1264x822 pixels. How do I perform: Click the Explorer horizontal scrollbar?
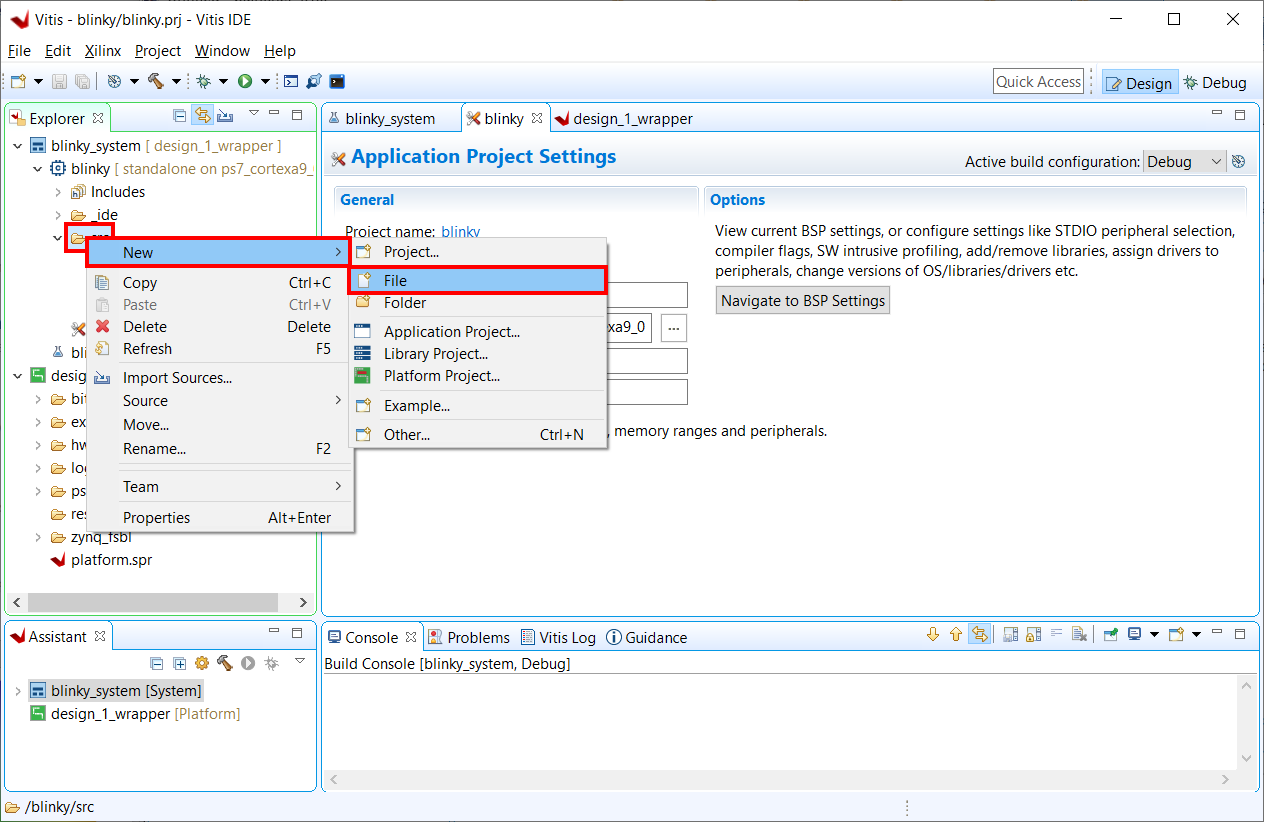click(152, 603)
